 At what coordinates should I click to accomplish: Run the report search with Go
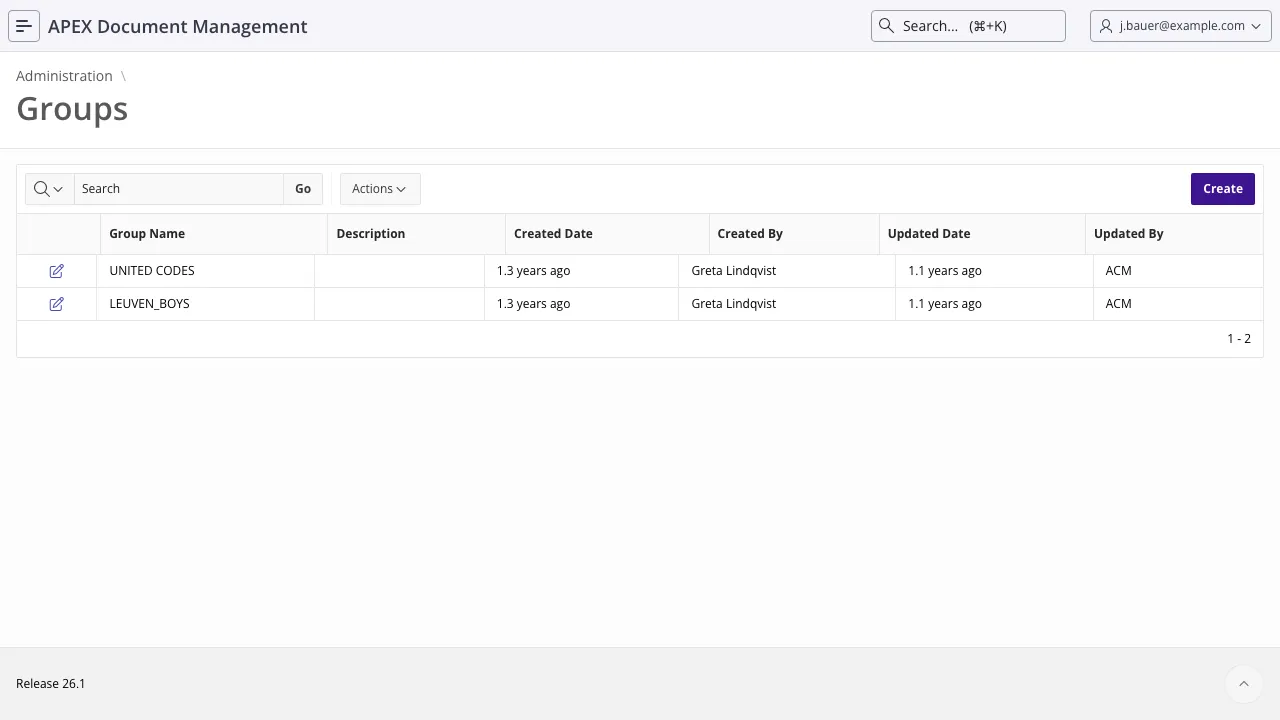tap(303, 189)
